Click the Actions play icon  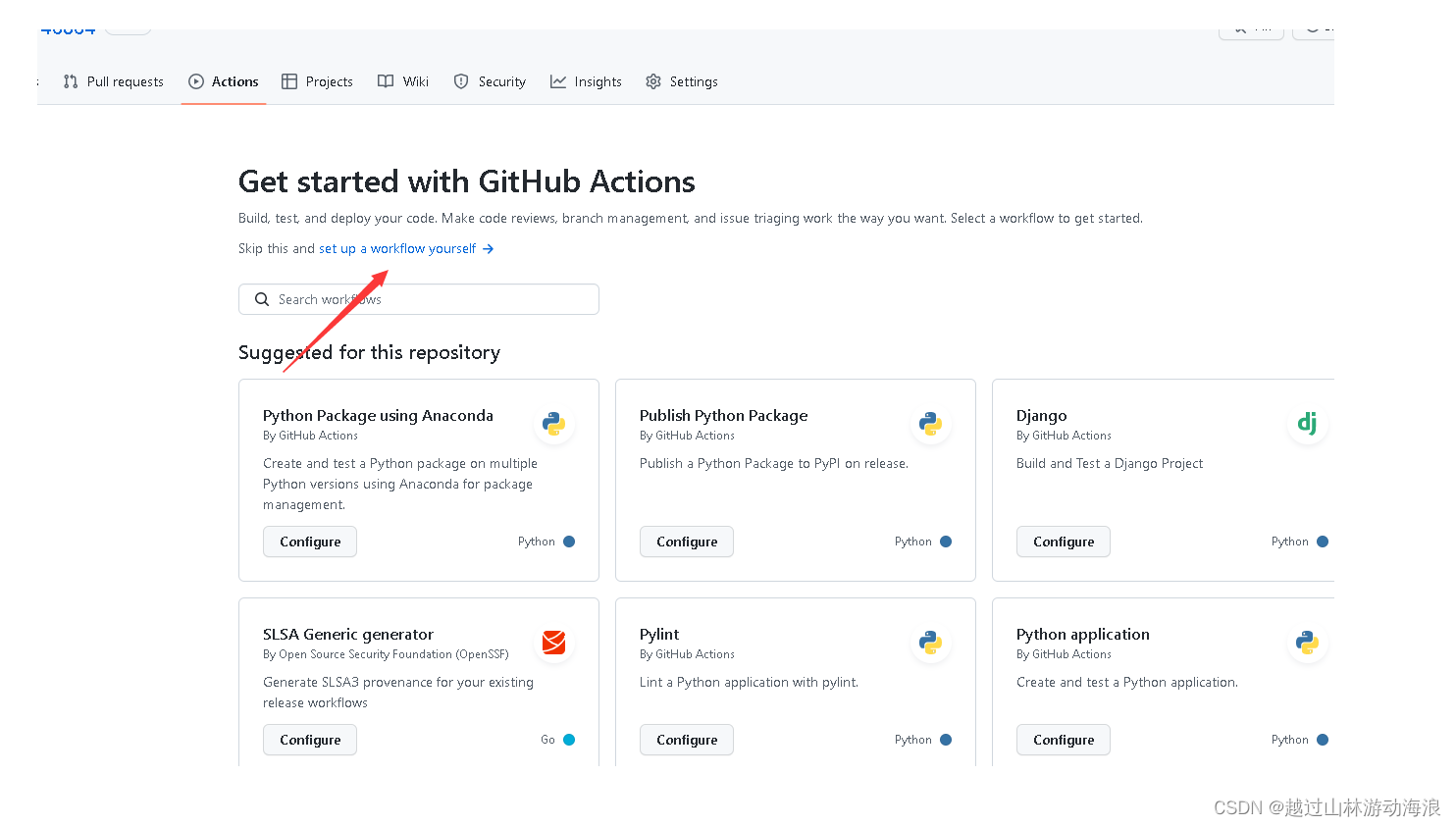[x=196, y=81]
